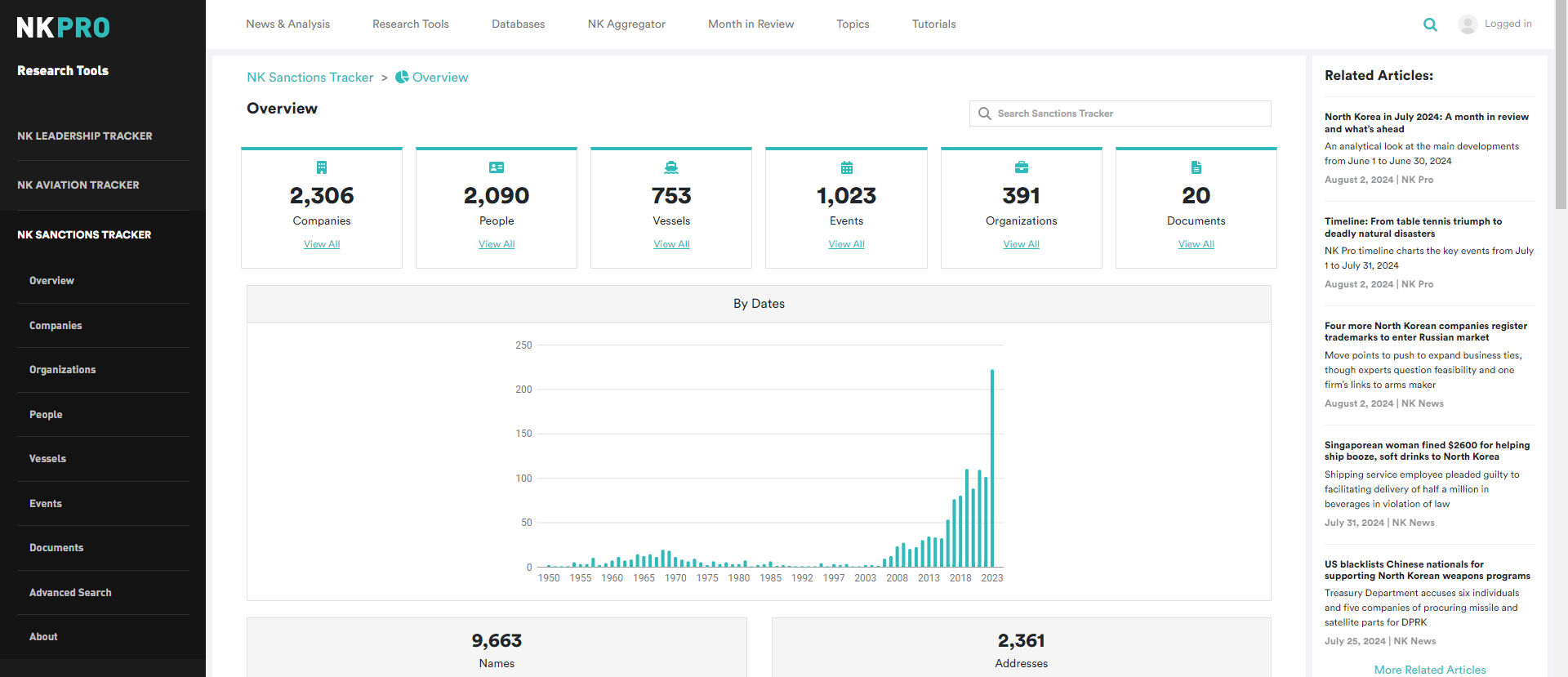This screenshot has width=1568, height=677.
Task: Open Topics menu
Action: pos(853,24)
